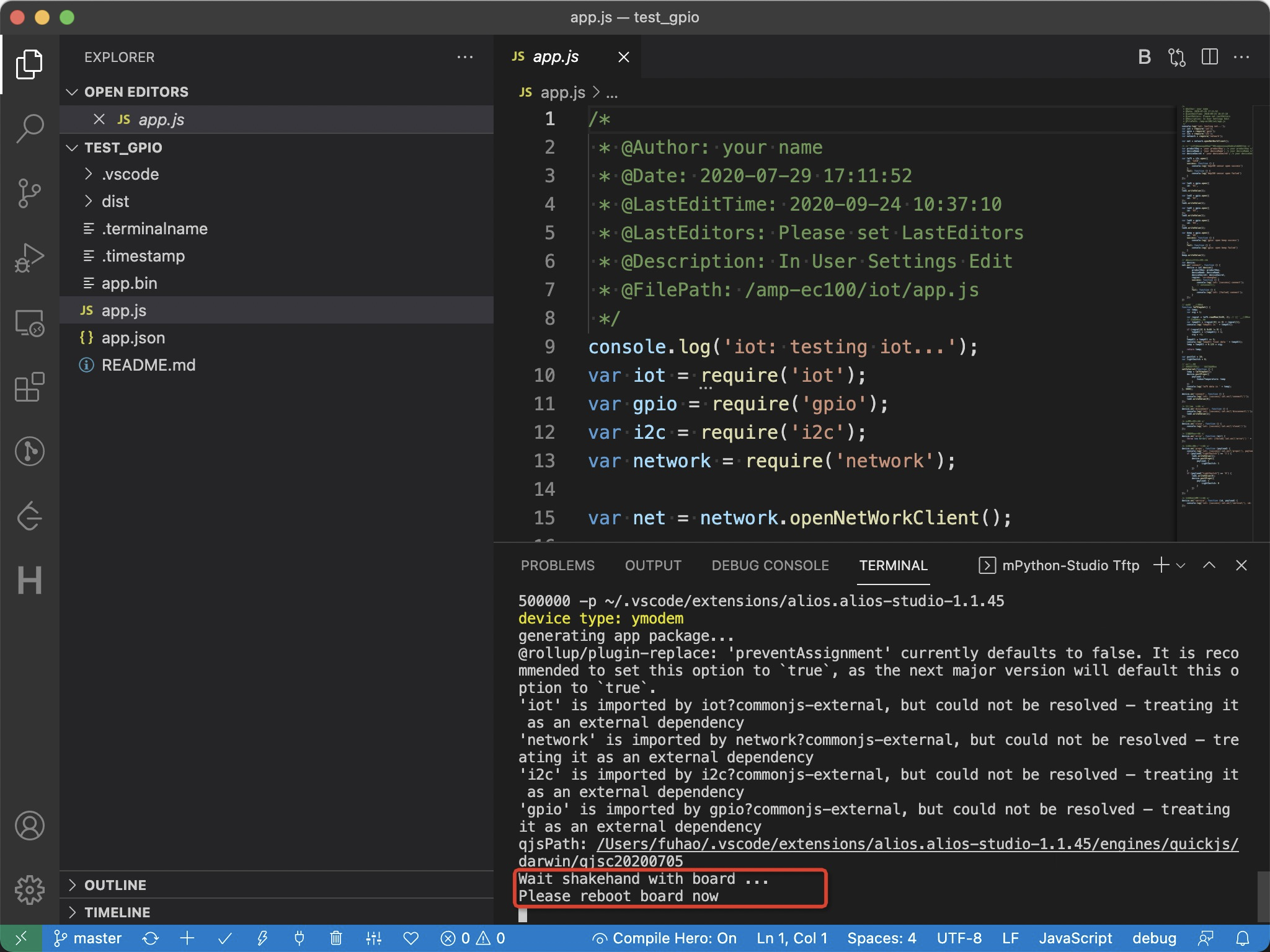Open the Manage gear icon

[29, 890]
